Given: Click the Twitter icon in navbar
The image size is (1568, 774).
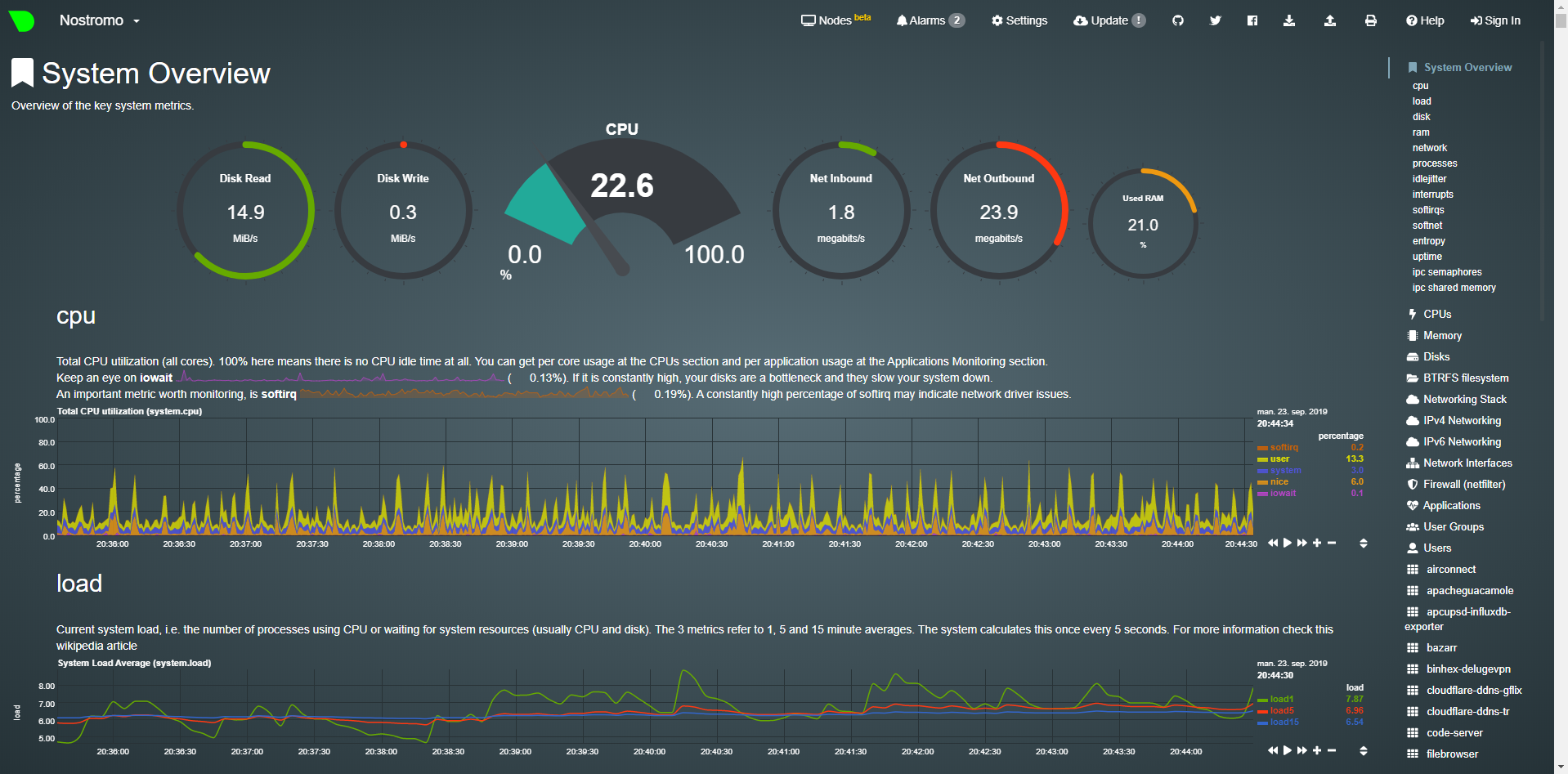Looking at the screenshot, I should coord(1215,20).
